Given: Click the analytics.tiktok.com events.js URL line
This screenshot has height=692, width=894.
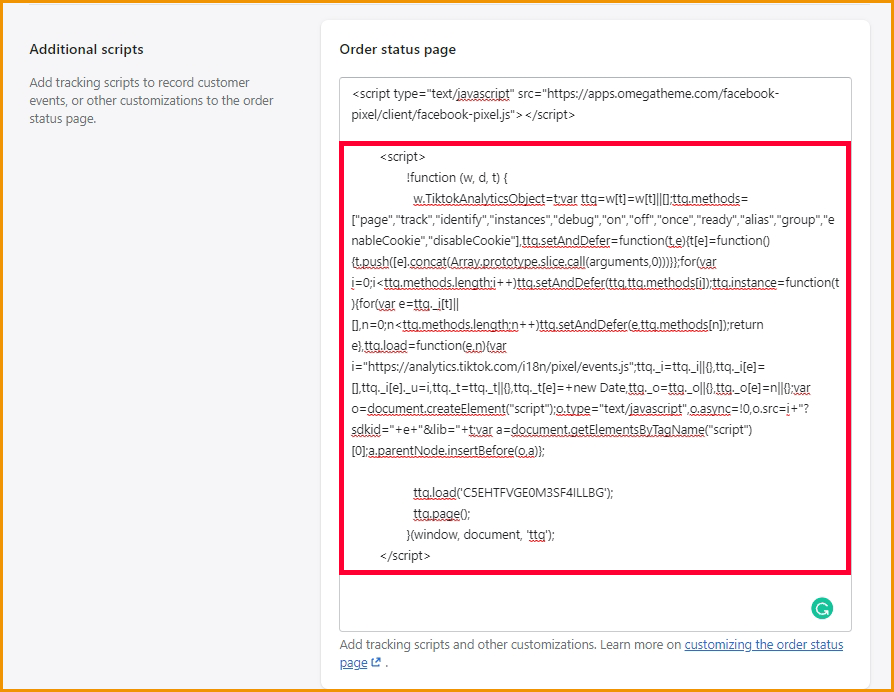Looking at the screenshot, I should pyautogui.click(x=580, y=366).
